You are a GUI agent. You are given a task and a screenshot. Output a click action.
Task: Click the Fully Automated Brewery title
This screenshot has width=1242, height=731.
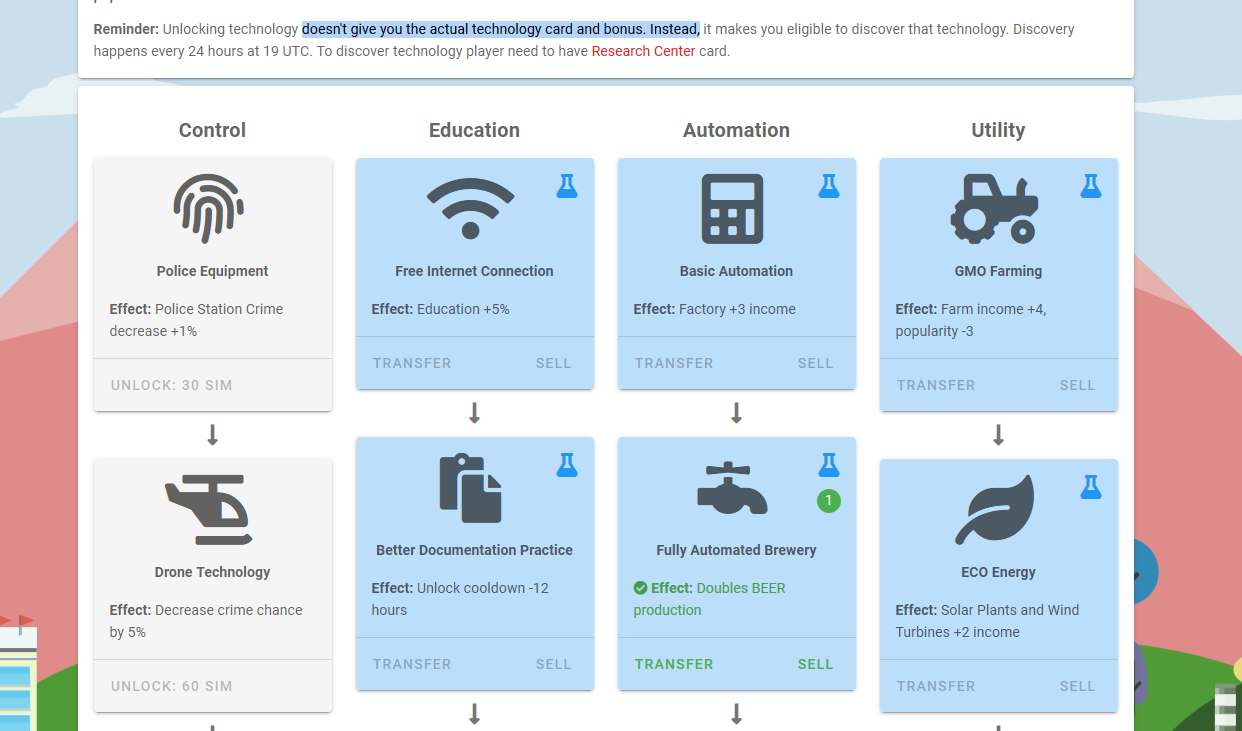pyautogui.click(x=736, y=550)
